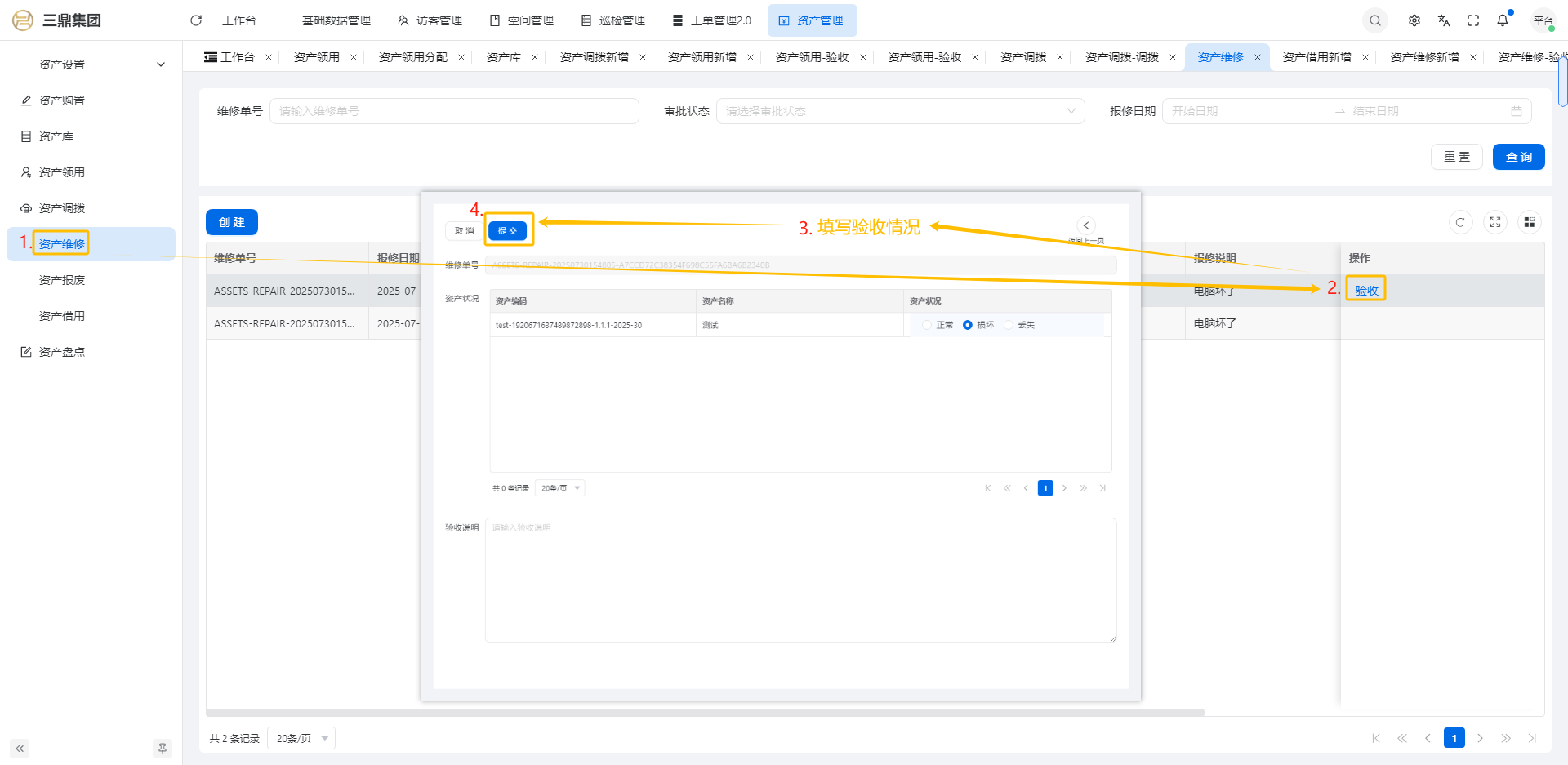This screenshot has height=765, width=1568.
Task: Select the 正常 asset status radio
Action: (x=927, y=325)
